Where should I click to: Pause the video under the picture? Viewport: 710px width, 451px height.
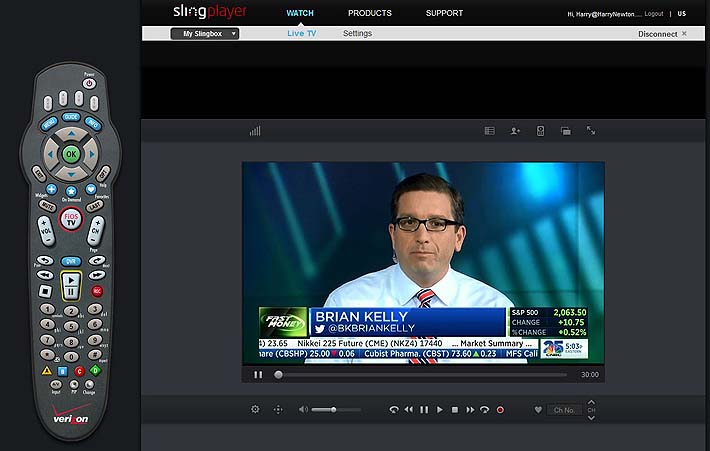click(x=258, y=374)
